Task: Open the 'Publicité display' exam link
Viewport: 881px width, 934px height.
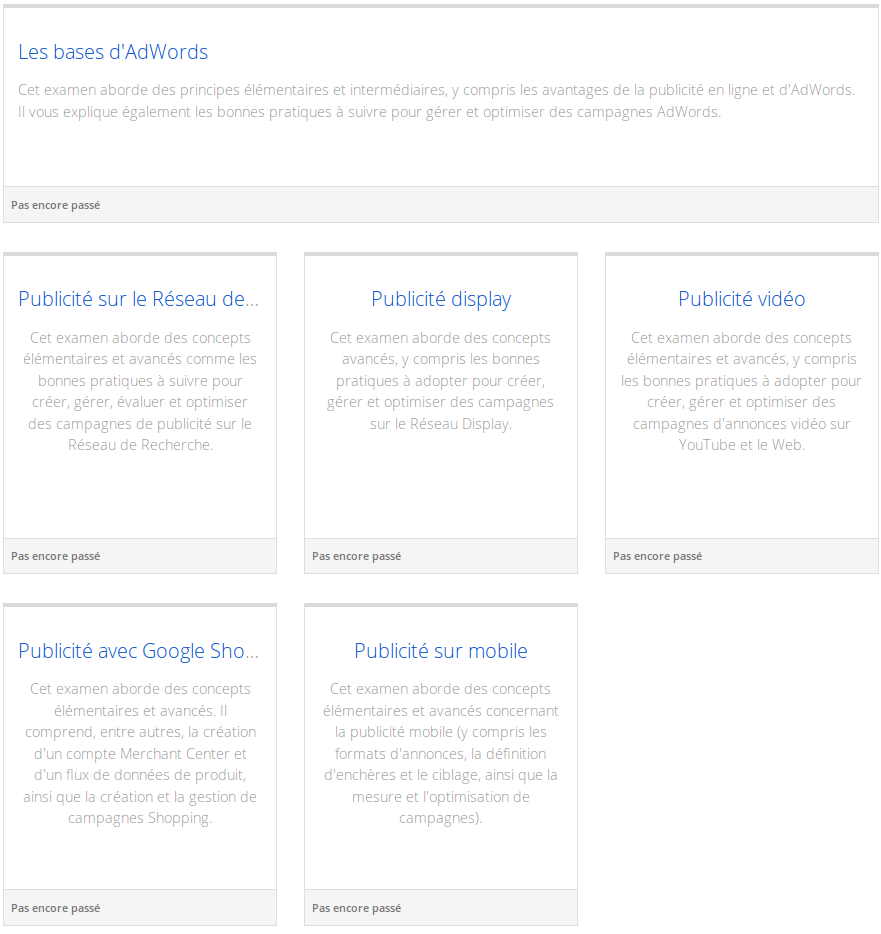Action: (441, 299)
